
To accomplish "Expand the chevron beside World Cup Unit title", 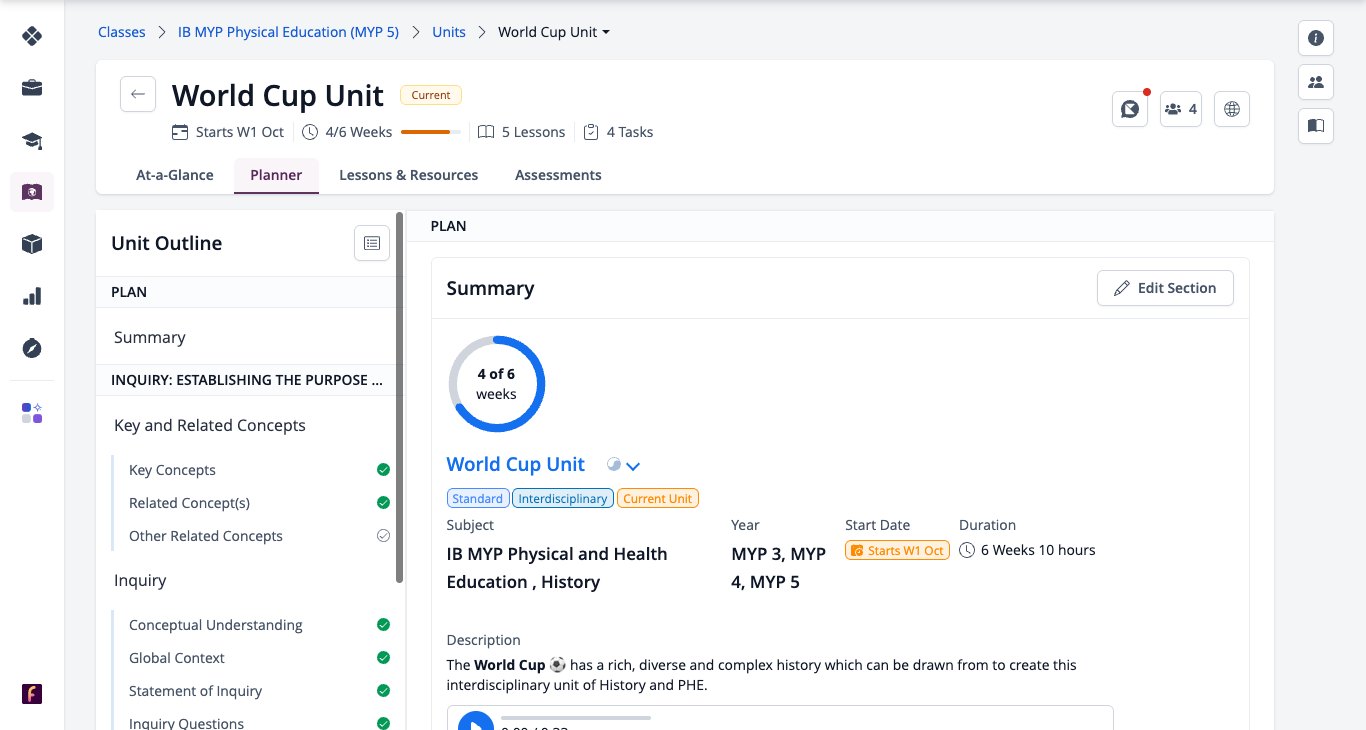I will tap(633, 466).
